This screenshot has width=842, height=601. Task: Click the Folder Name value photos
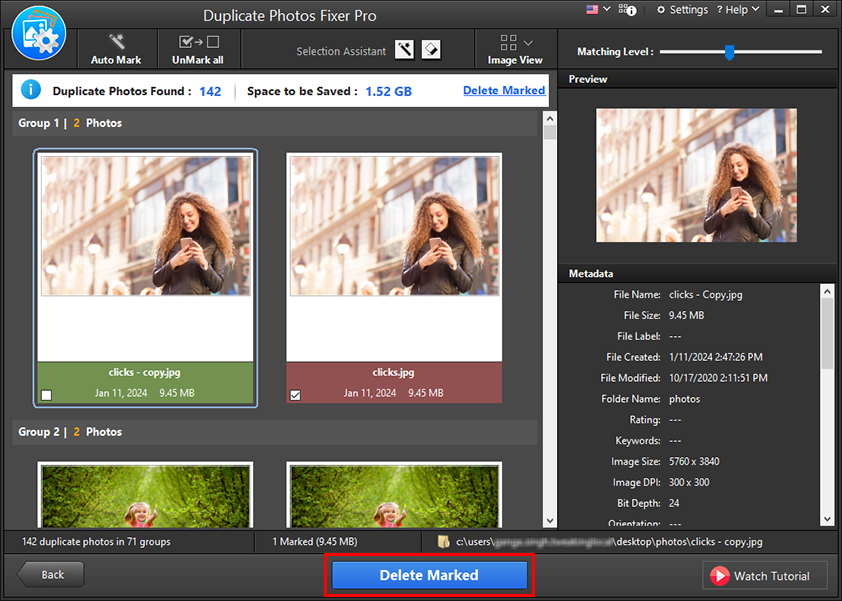tap(684, 399)
